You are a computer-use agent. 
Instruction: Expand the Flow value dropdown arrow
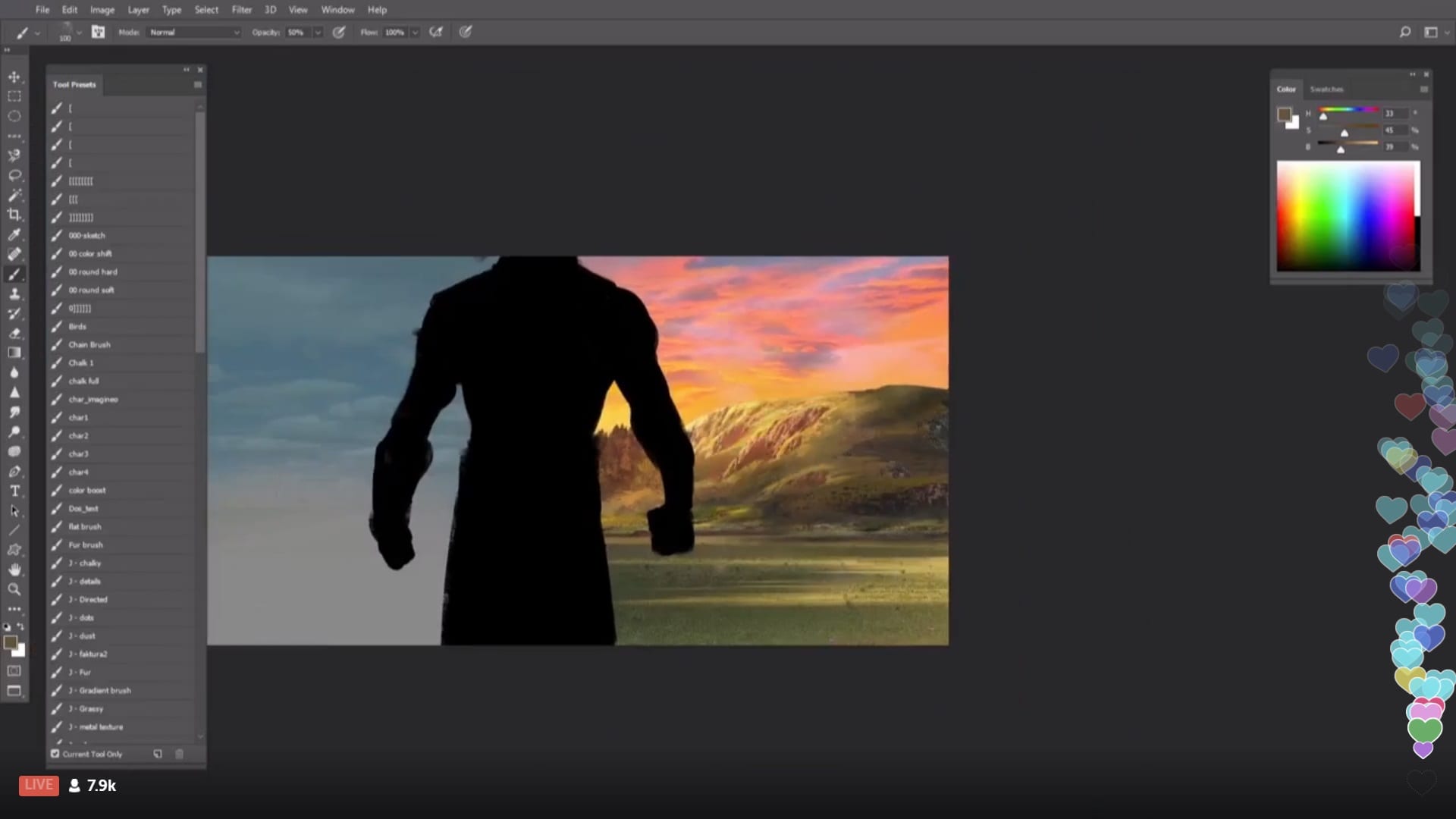415,32
